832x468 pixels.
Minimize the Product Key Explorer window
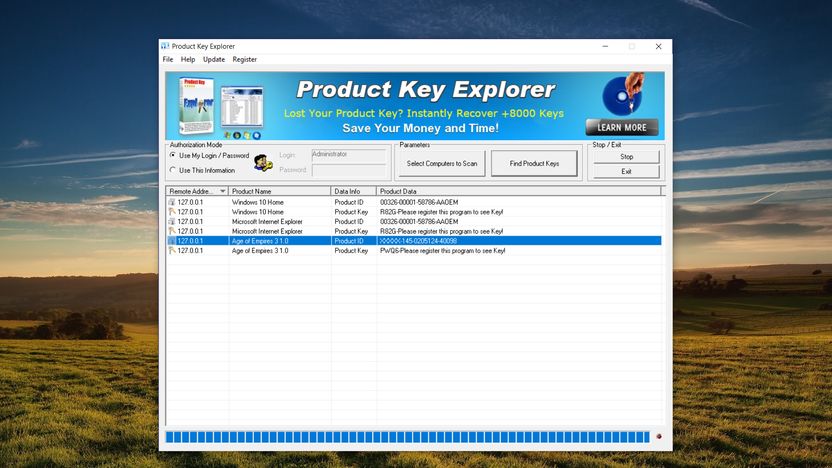click(x=605, y=46)
